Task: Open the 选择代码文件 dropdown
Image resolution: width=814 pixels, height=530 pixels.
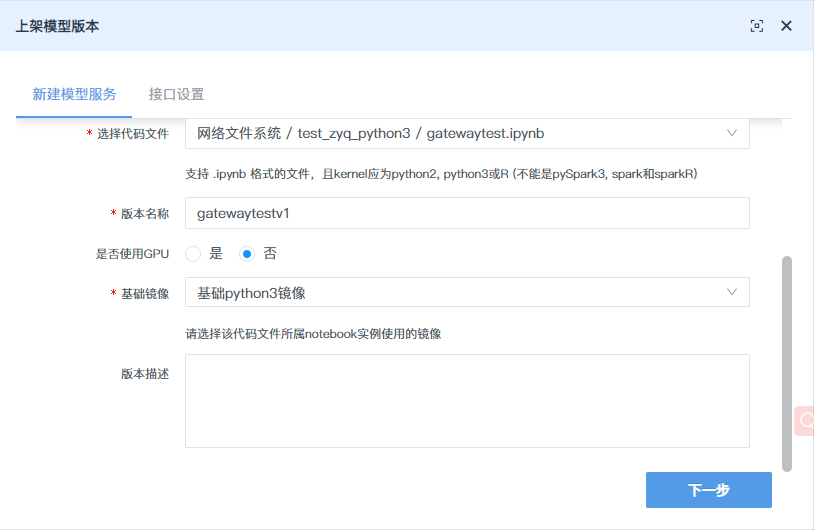Action: 467,133
